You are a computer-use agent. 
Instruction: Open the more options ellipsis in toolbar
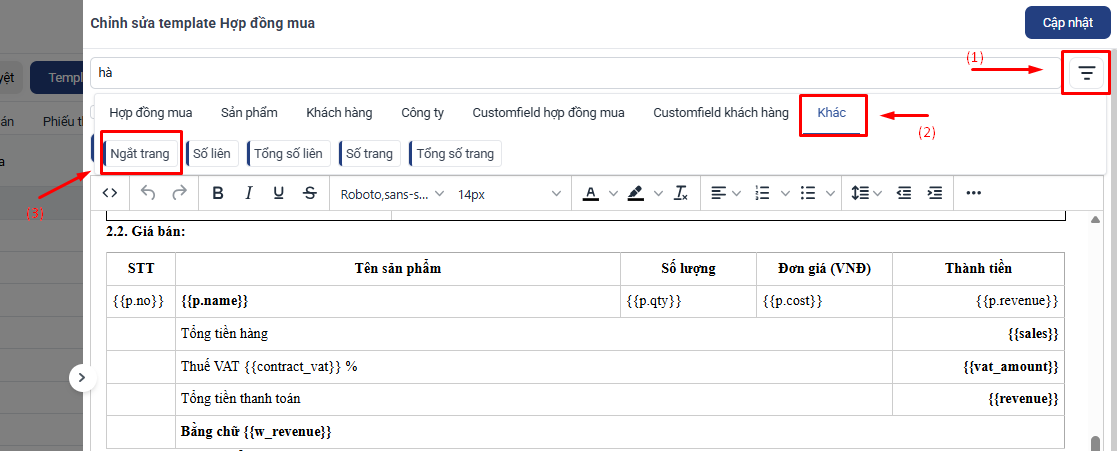pyautogui.click(x=974, y=193)
